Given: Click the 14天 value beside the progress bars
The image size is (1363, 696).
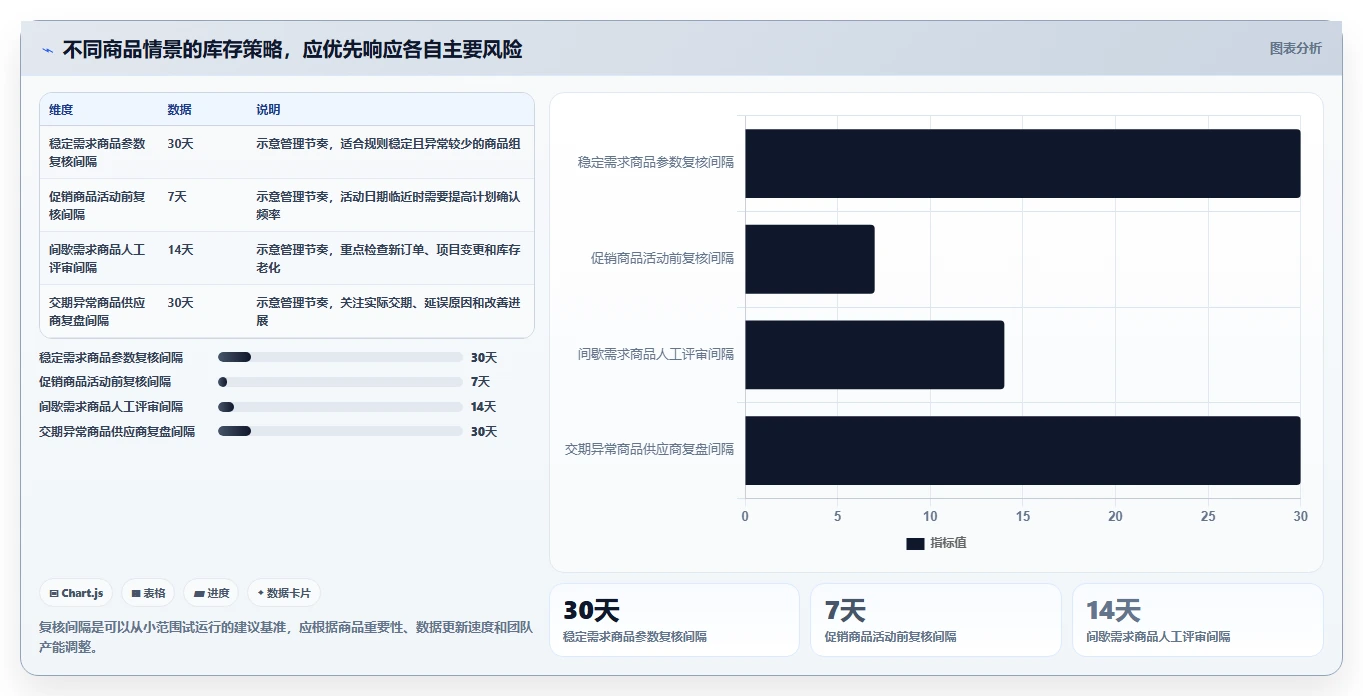Looking at the screenshot, I should click(484, 407).
